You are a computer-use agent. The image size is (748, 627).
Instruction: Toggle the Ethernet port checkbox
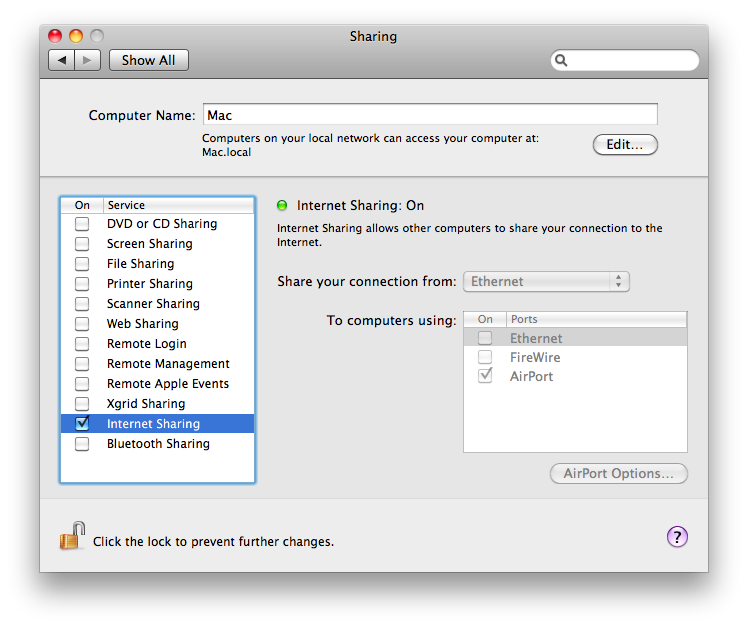(x=485, y=338)
